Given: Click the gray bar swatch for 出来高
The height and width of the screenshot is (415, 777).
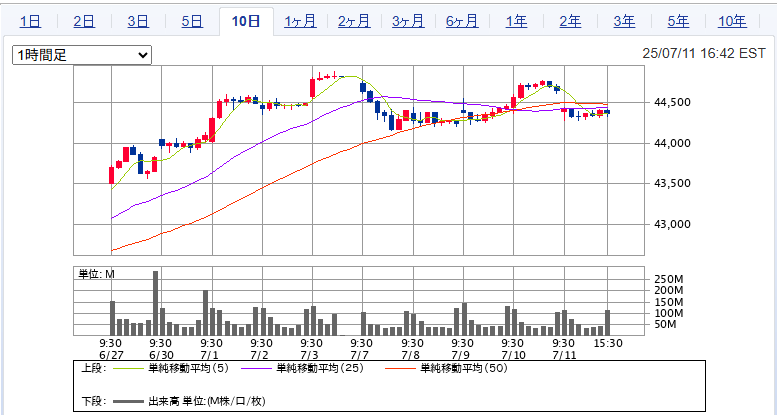Looking at the screenshot, I should (x=129, y=402).
